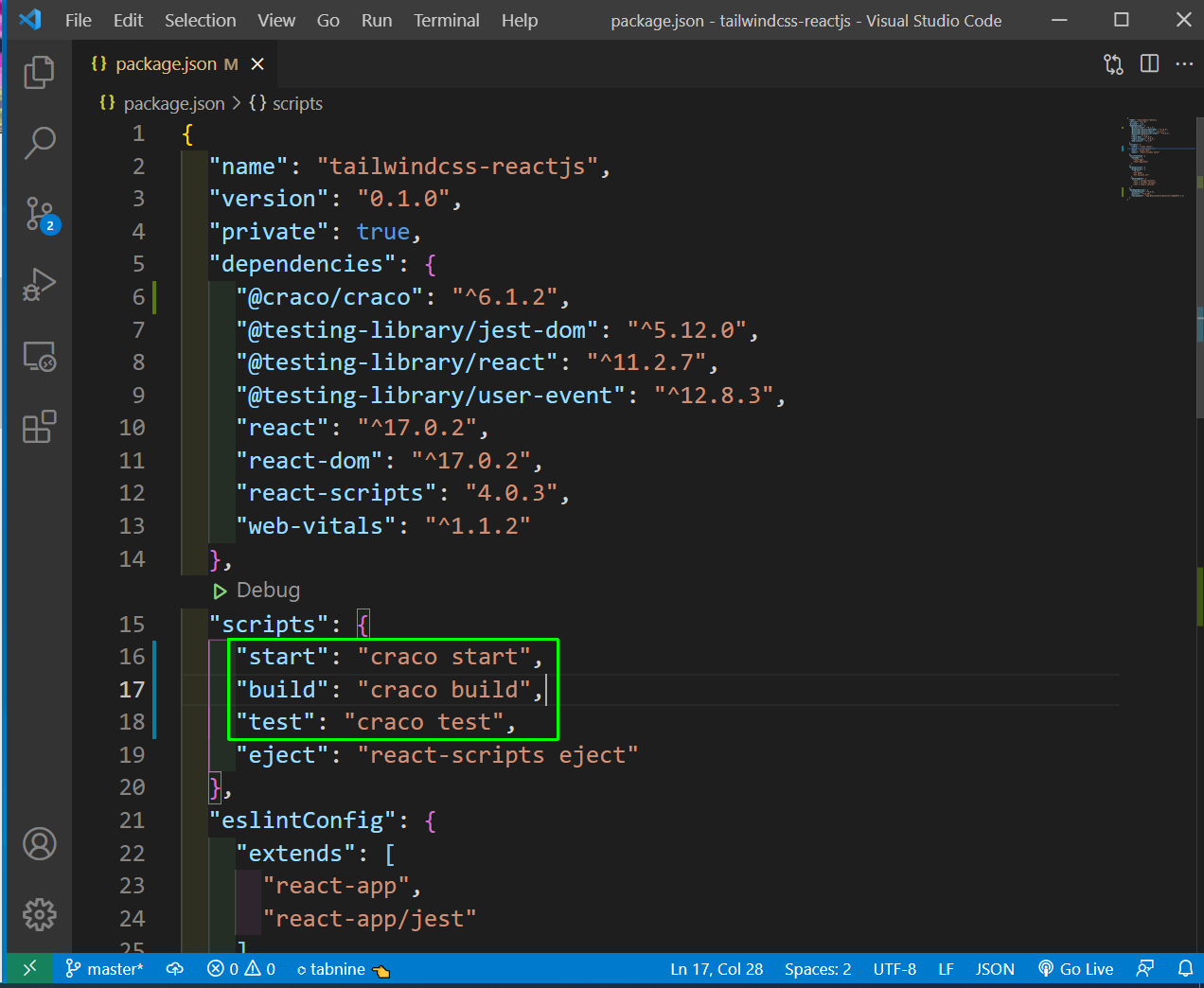Start Go Live server

(x=1075, y=969)
